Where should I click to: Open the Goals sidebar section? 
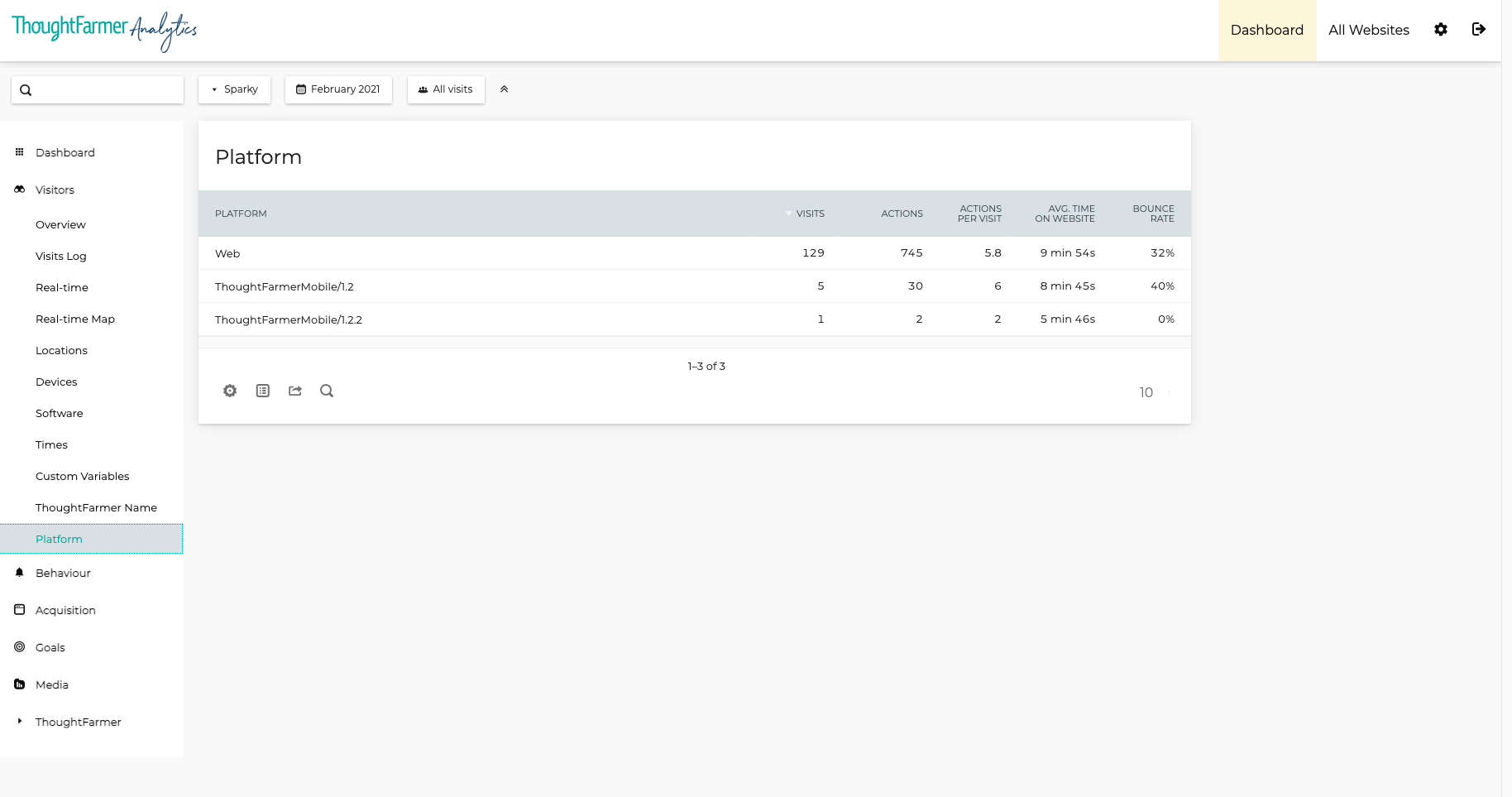click(x=50, y=648)
